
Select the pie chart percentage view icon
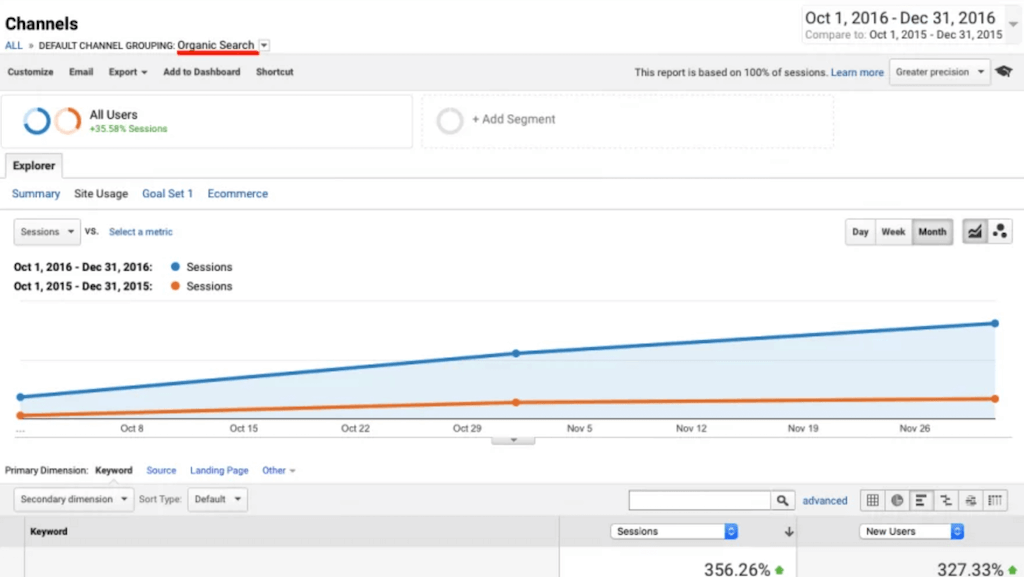click(x=897, y=500)
